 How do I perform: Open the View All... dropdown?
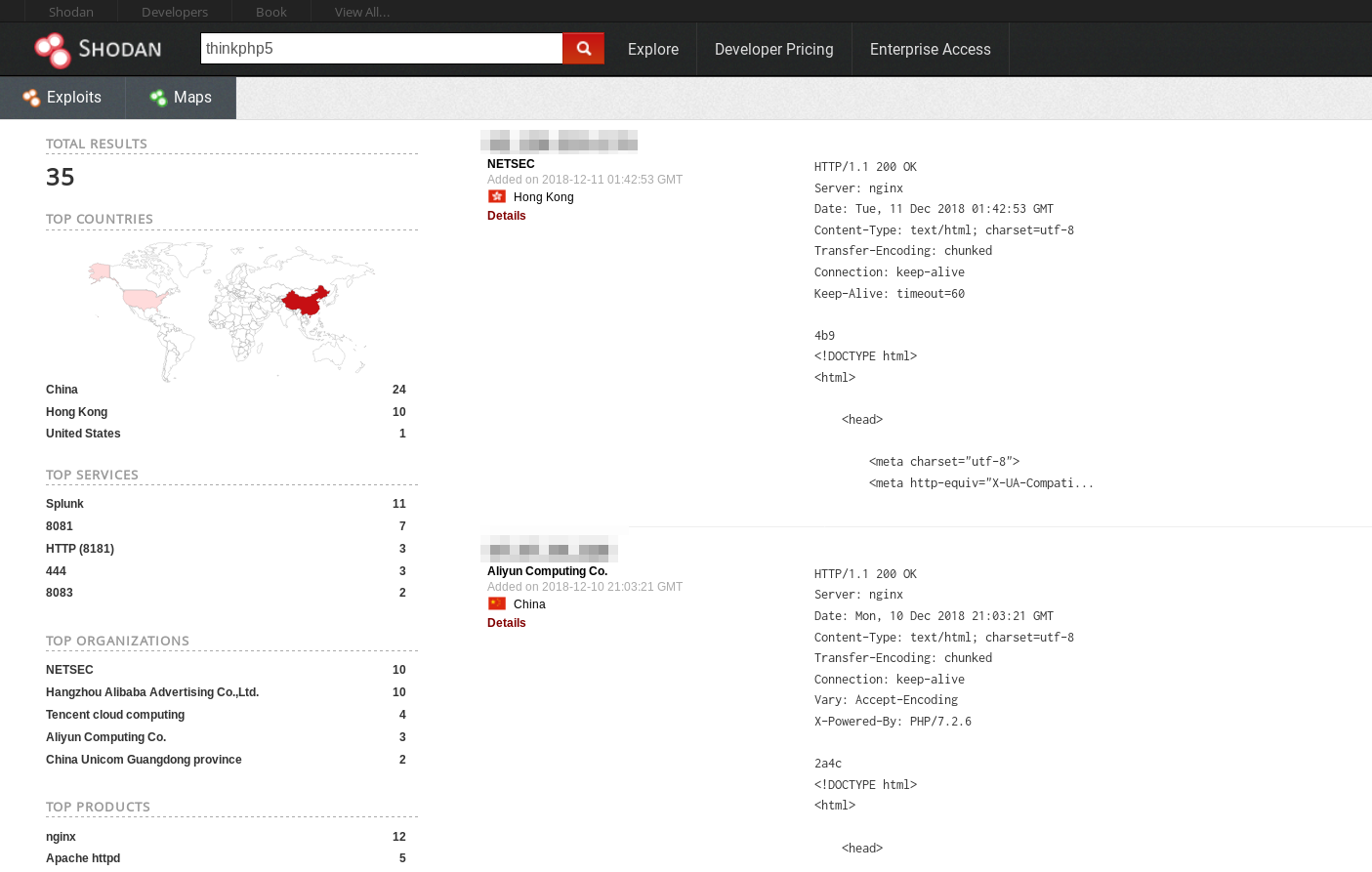pyautogui.click(x=361, y=12)
